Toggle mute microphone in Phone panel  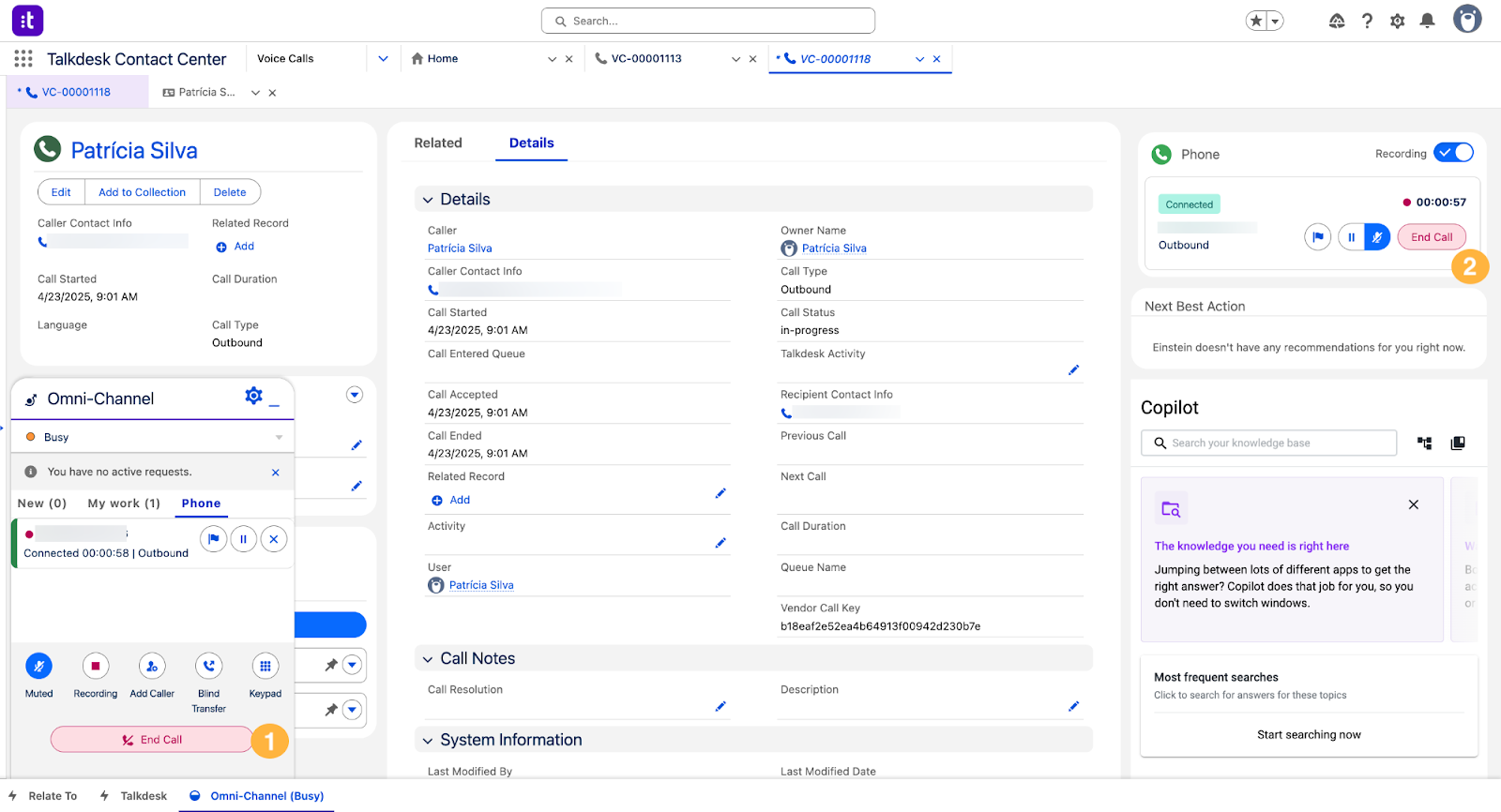click(x=1377, y=237)
